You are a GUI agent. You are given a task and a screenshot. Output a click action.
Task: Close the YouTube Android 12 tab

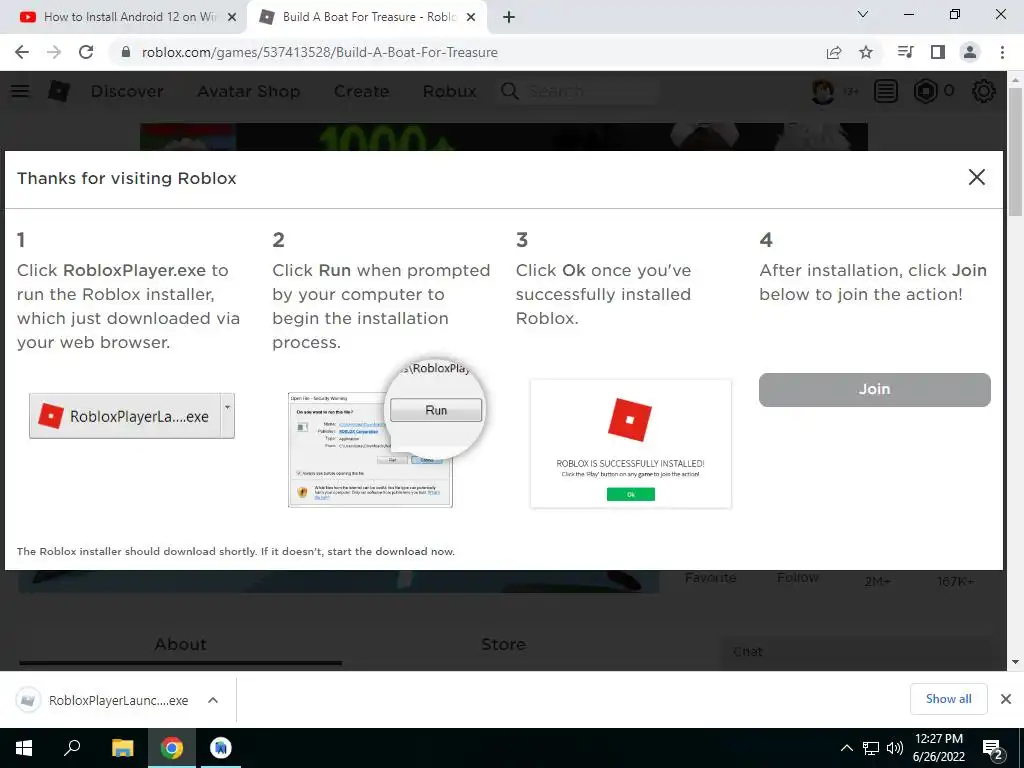pyautogui.click(x=232, y=17)
